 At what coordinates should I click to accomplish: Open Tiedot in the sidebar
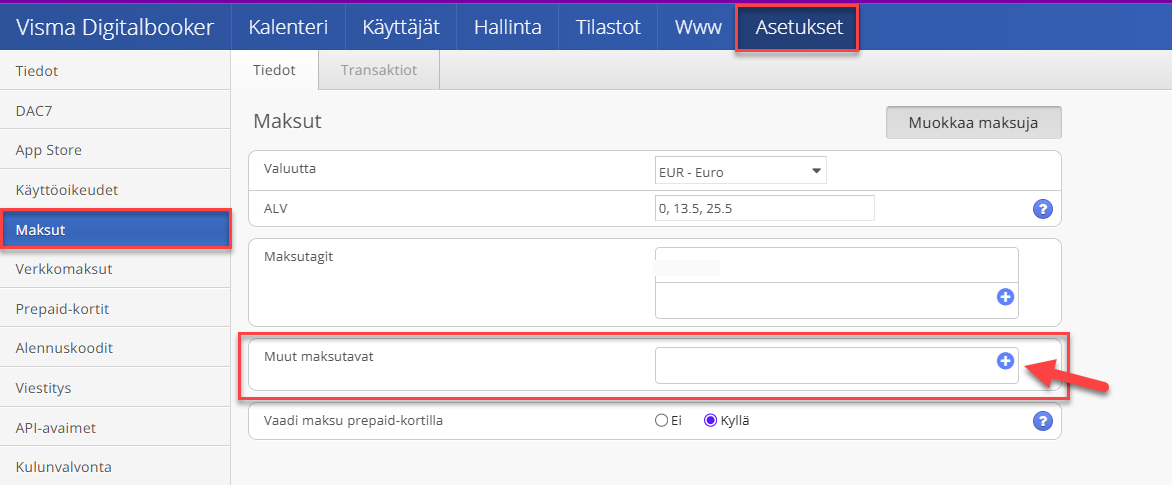(115, 71)
